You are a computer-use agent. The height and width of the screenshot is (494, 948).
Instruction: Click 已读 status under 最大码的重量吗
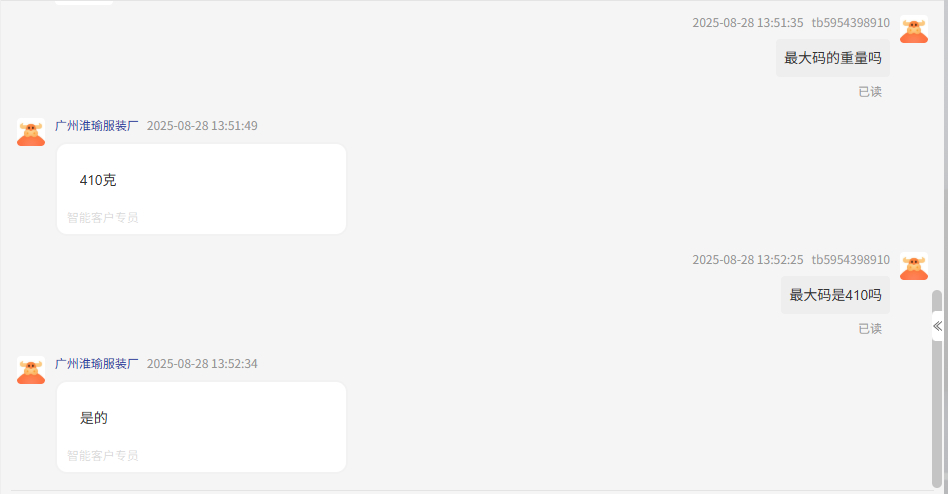(x=870, y=91)
